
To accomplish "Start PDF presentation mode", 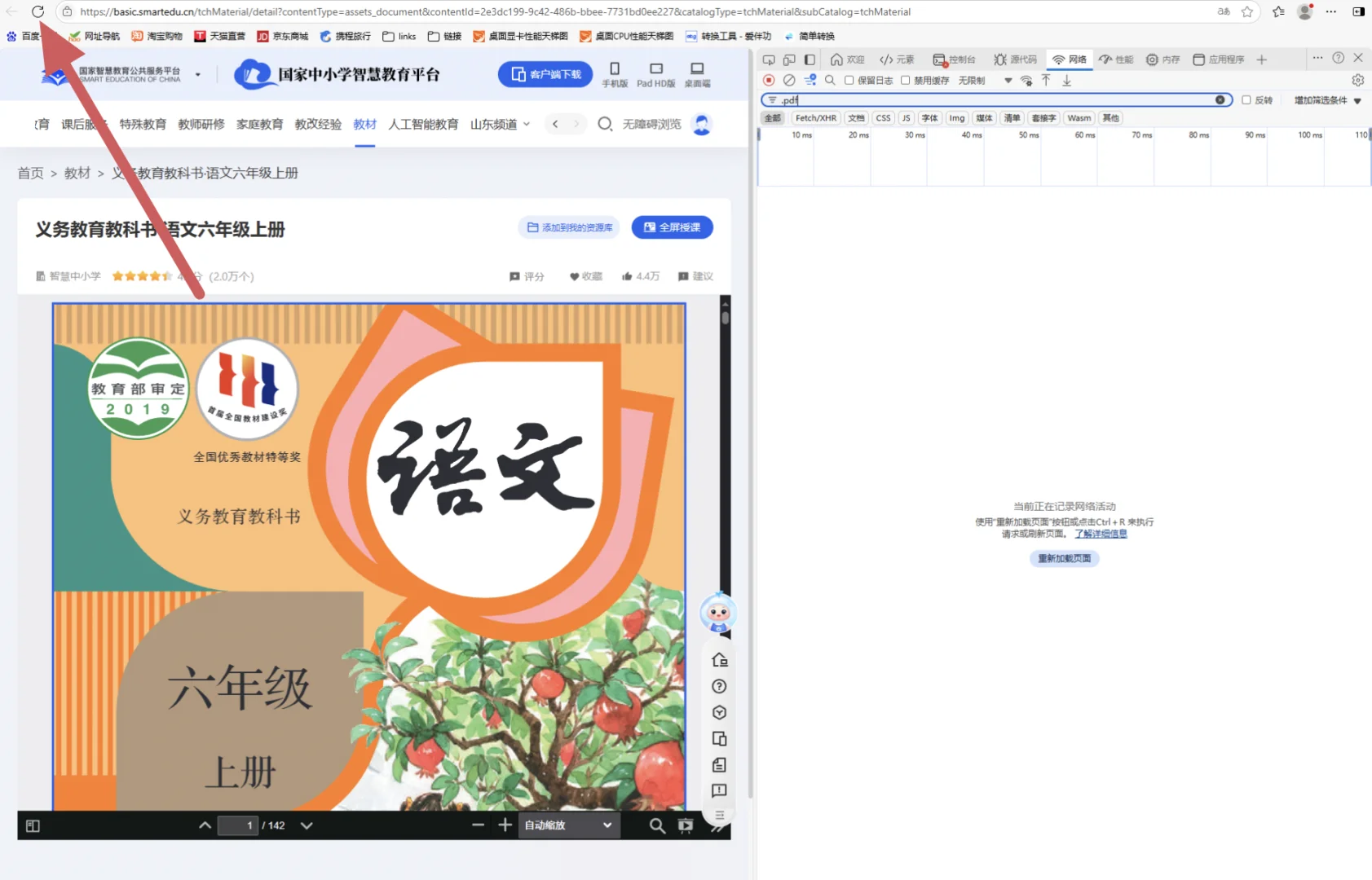I will pos(686,825).
